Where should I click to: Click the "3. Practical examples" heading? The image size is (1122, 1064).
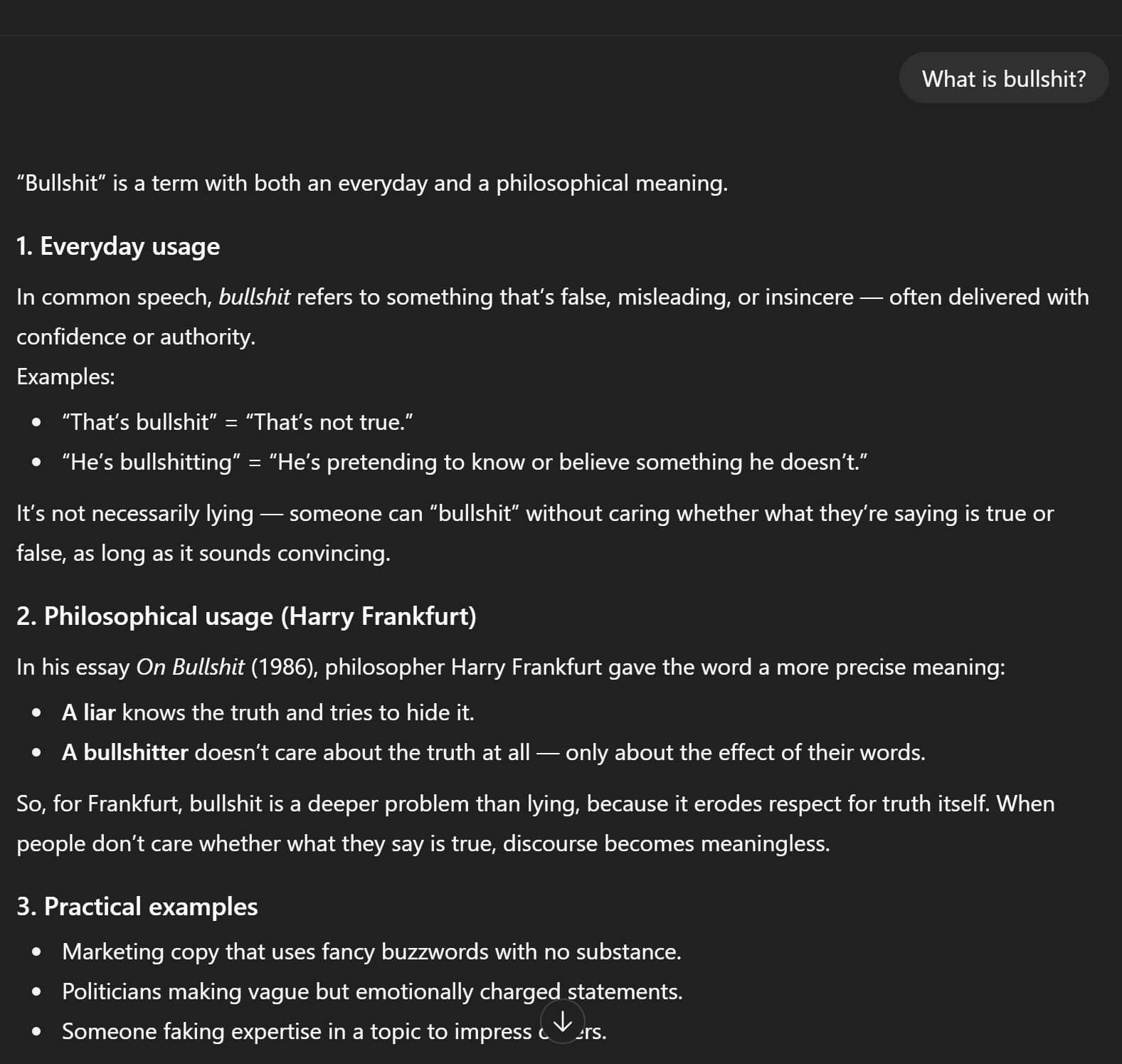pos(137,907)
